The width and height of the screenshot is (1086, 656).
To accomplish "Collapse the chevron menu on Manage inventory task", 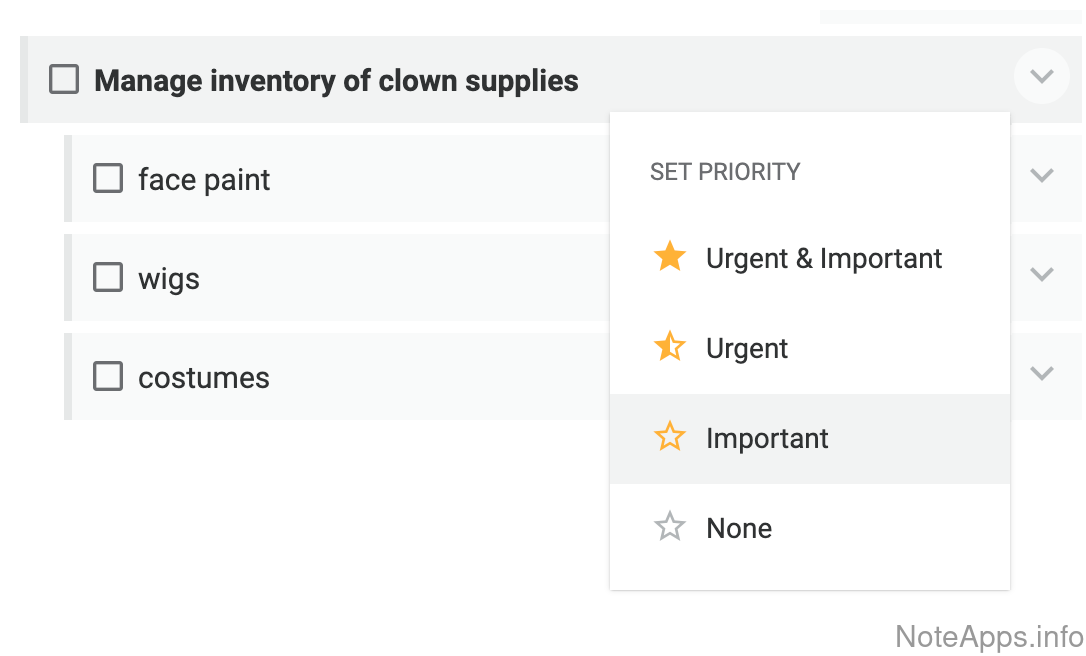I will [x=1042, y=76].
